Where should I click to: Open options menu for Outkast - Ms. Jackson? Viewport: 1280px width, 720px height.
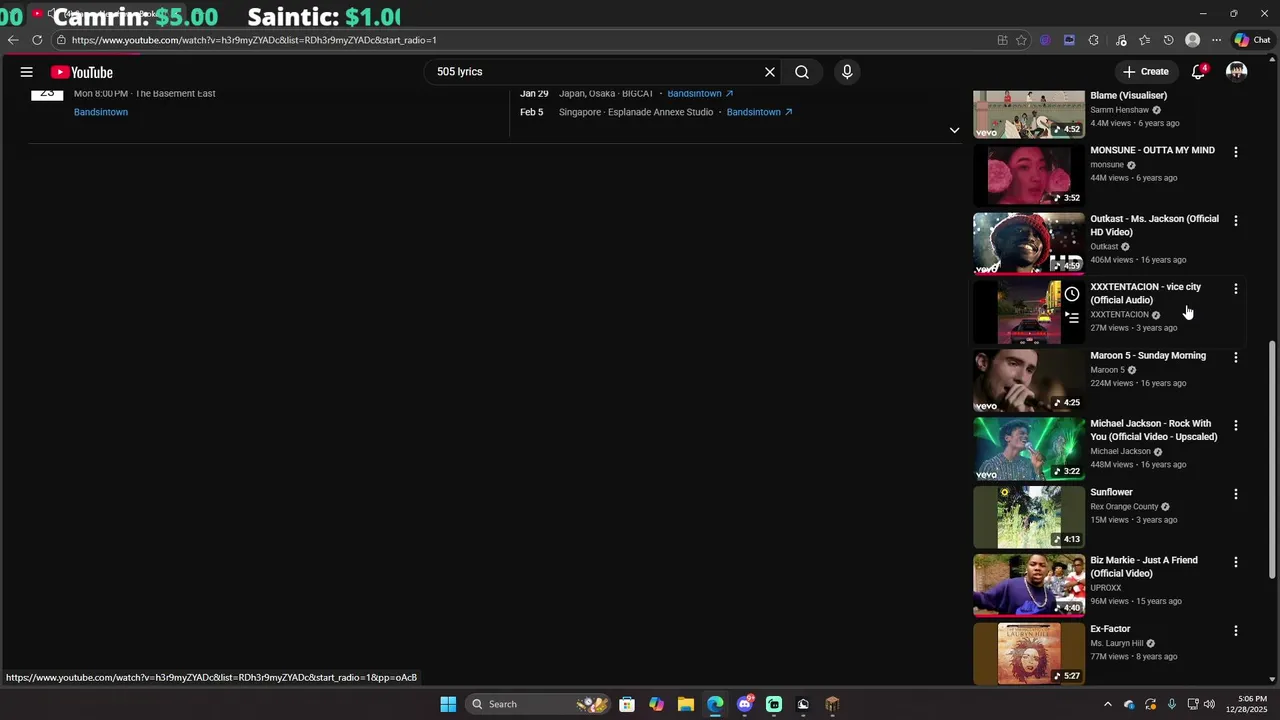(1236, 220)
